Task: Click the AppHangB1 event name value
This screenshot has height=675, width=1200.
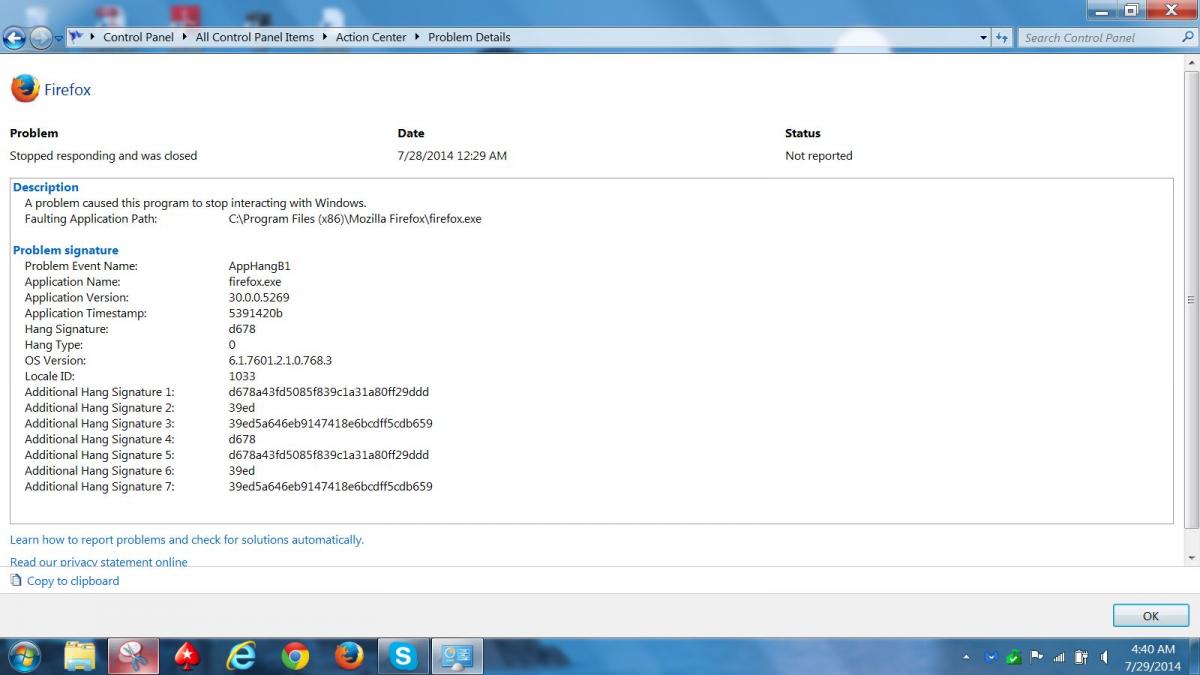Action: [x=259, y=266]
